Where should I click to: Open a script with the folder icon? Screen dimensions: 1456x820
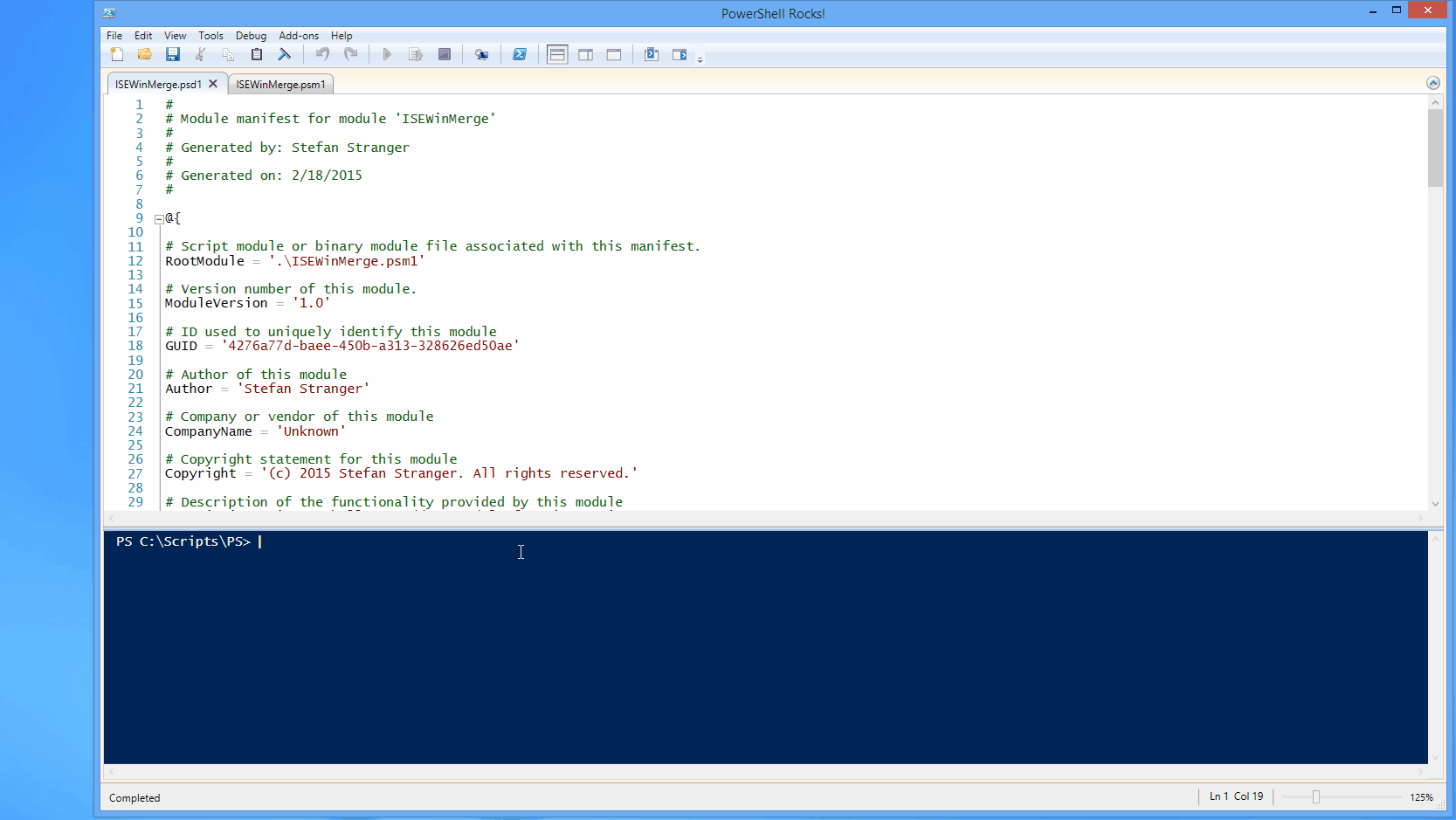click(145, 54)
